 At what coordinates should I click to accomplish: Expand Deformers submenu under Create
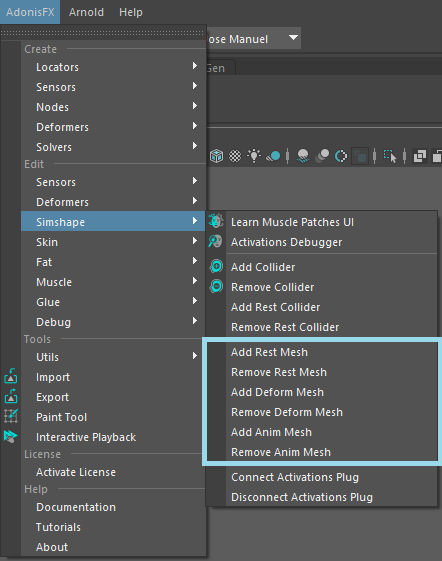pyautogui.click(x=113, y=127)
